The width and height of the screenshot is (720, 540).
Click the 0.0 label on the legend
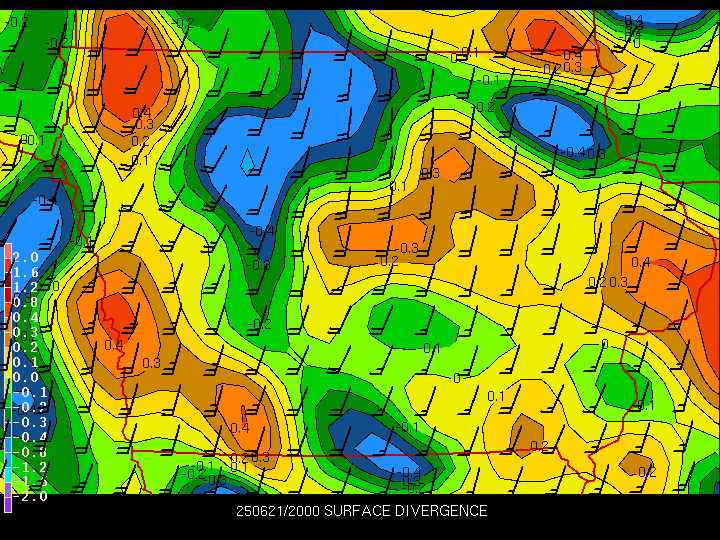(x=26, y=377)
